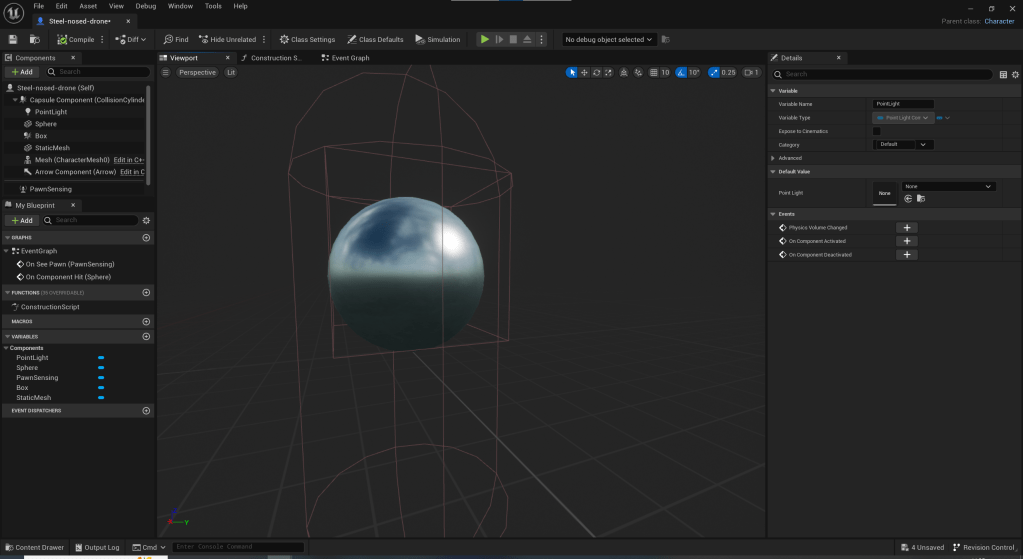Click the Variable Name input field
This screenshot has width=1023, height=559.
tap(903, 104)
